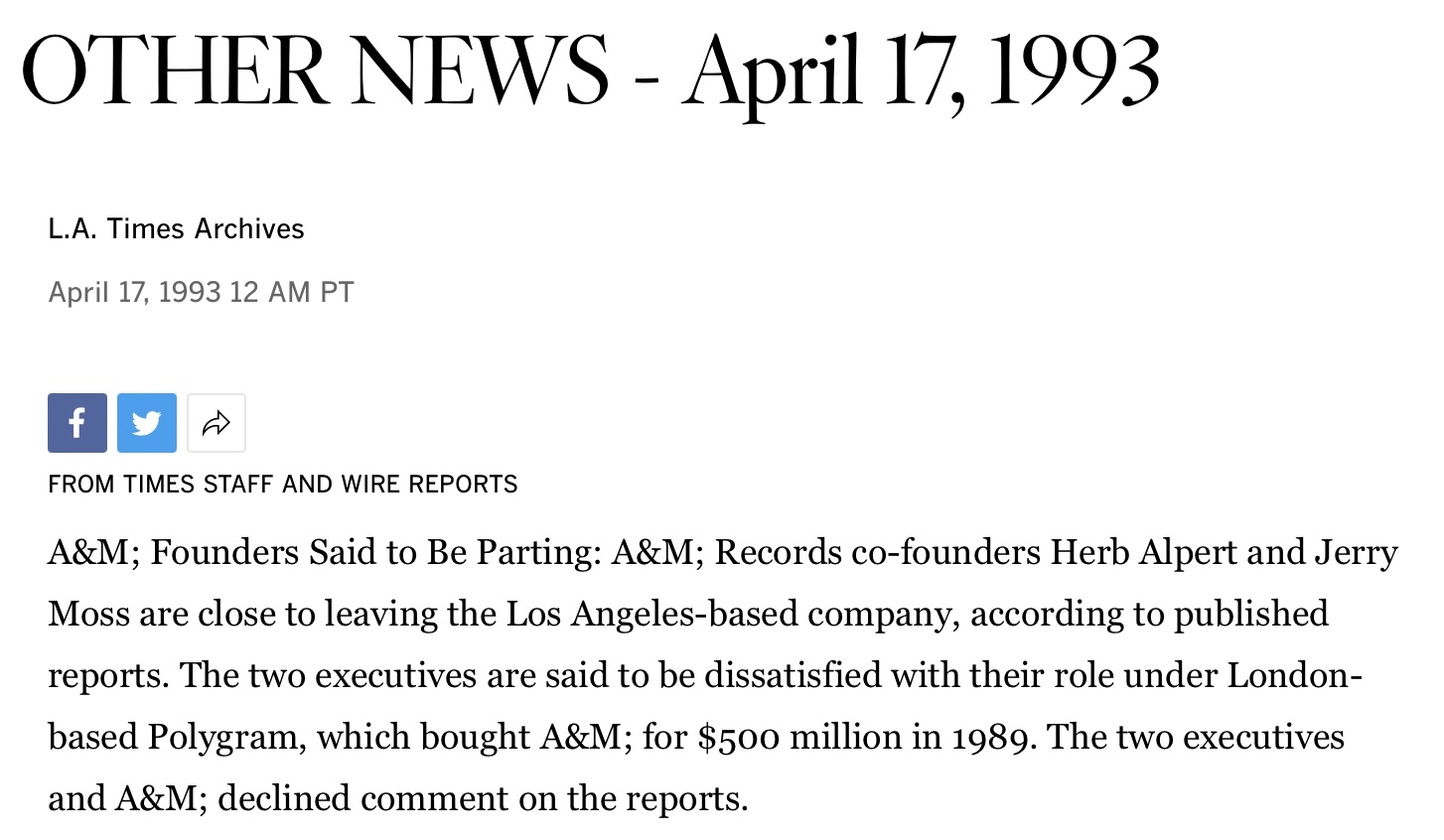Screen dimensions: 1444x840
Task: Click the year 1989 in the article body
Action: point(993,737)
